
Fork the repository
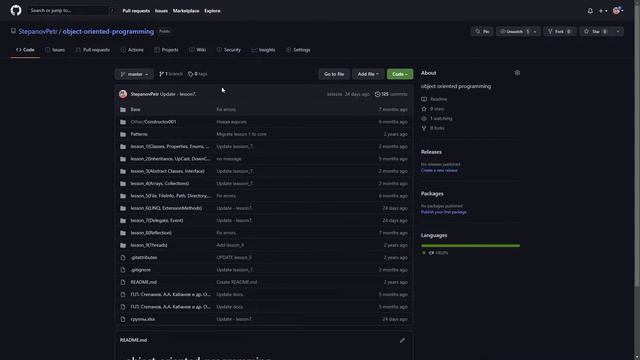(560, 31)
